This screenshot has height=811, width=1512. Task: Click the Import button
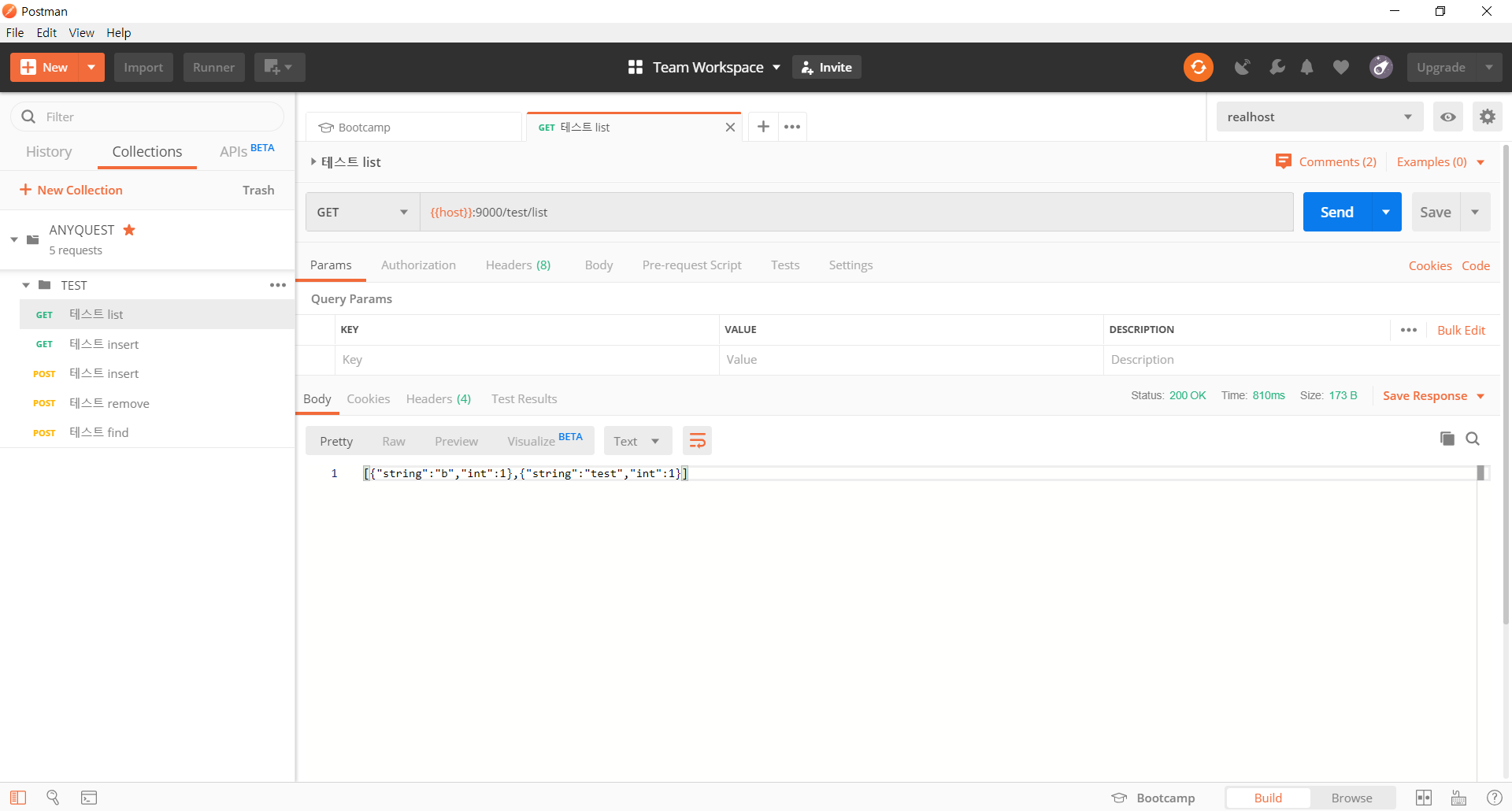click(143, 67)
